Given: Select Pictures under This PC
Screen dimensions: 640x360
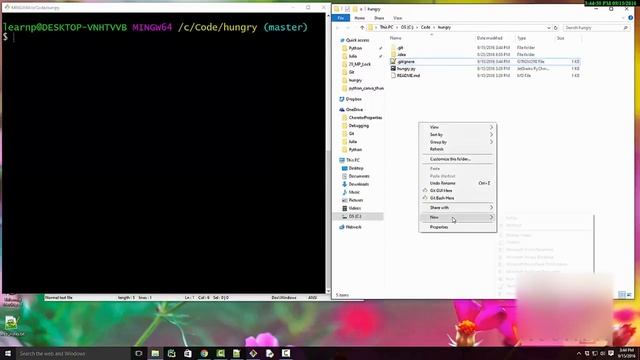Looking at the screenshot, I should [356, 200].
